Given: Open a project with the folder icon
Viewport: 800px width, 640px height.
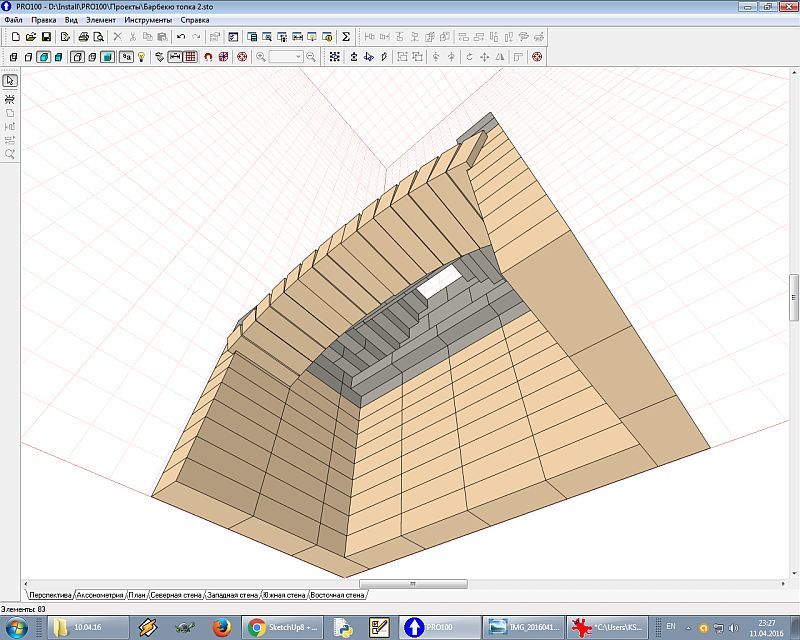Looking at the screenshot, I should (30, 37).
